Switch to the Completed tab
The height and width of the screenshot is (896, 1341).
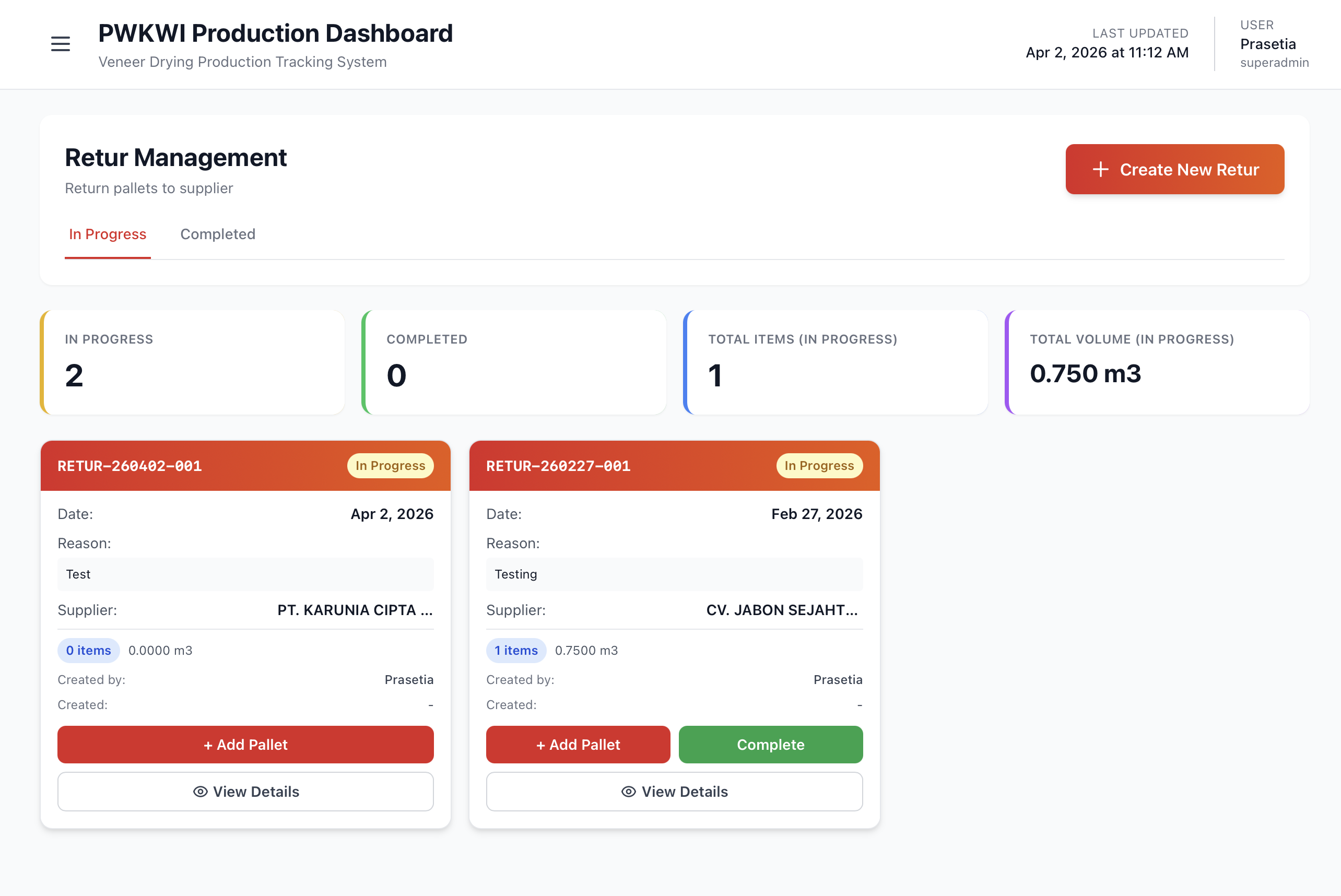pyautogui.click(x=218, y=234)
